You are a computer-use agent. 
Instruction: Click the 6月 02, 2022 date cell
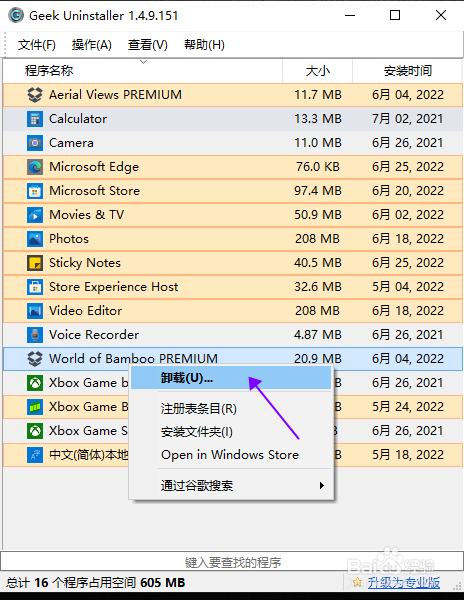[408, 215]
